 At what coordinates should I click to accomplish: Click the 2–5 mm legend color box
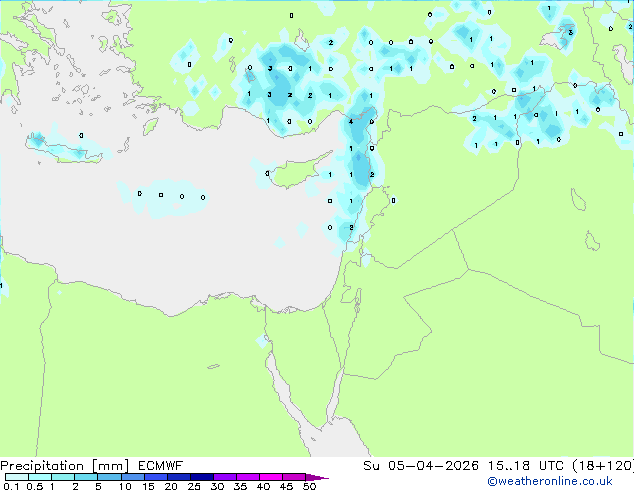pyautogui.click(x=86, y=477)
